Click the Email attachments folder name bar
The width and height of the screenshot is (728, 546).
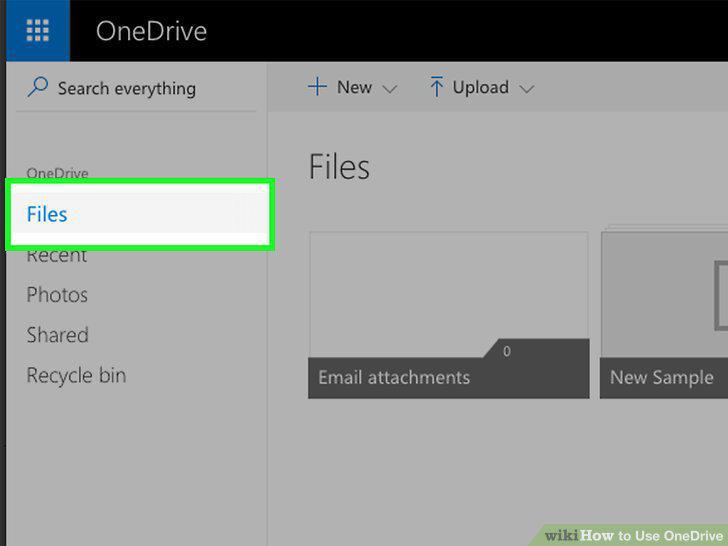pyautogui.click(x=449, y=377)
